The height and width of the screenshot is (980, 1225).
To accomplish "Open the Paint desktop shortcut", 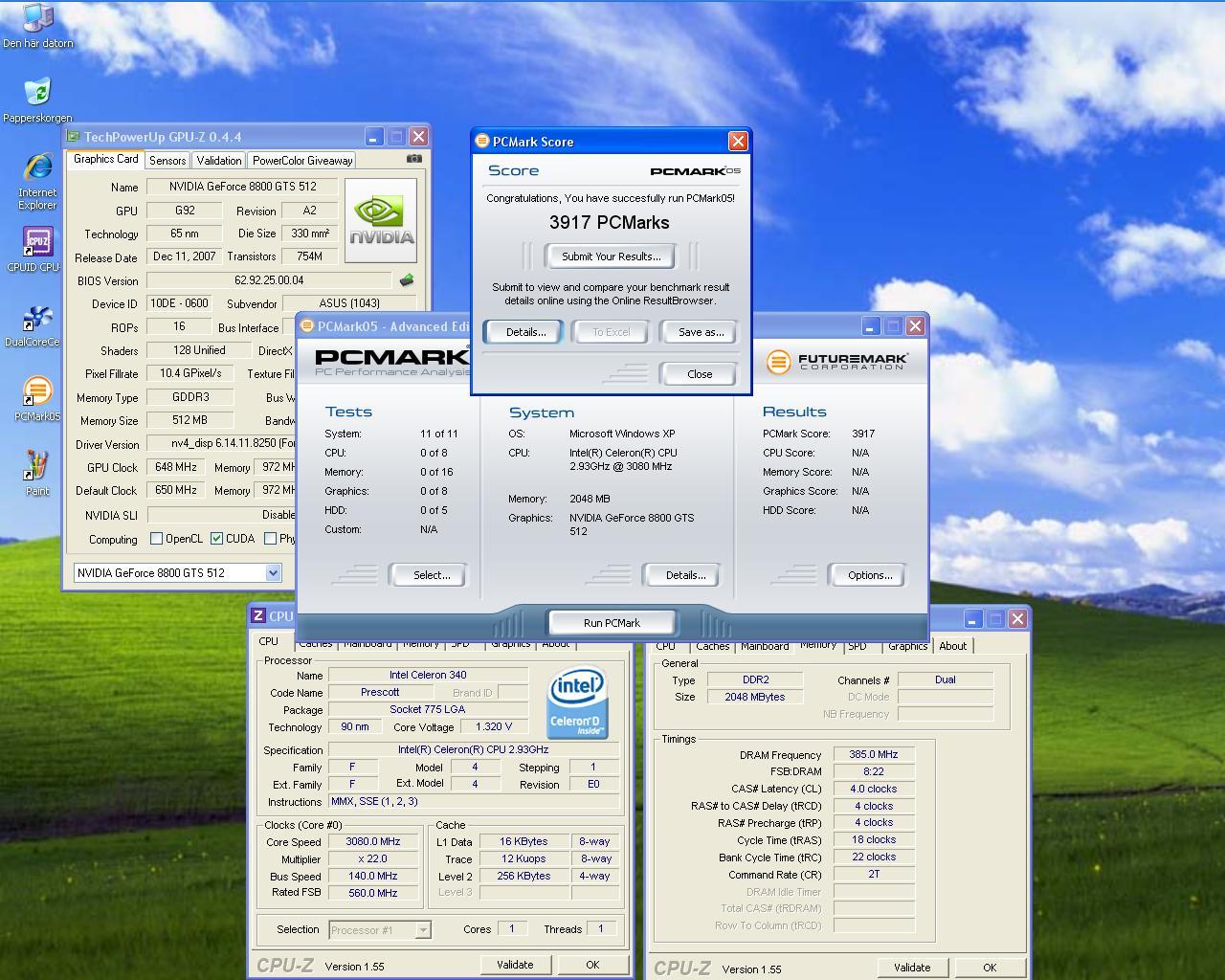I will (x=37, y=474).
